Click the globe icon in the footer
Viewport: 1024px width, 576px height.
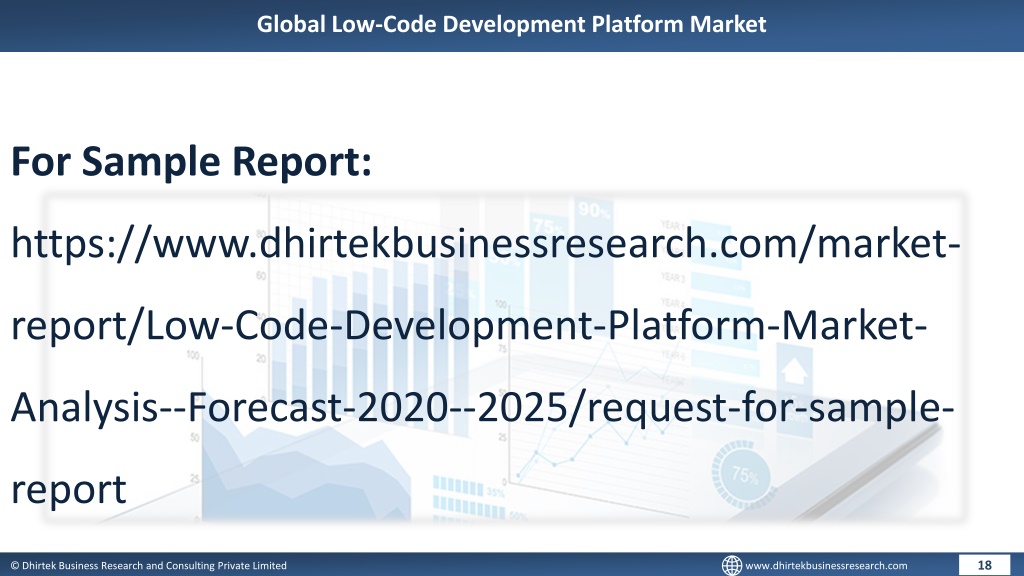[731, 566]
